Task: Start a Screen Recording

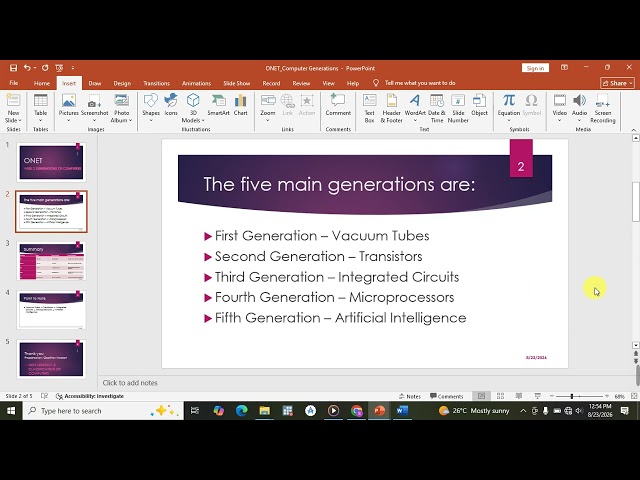Action: [602, 109]
